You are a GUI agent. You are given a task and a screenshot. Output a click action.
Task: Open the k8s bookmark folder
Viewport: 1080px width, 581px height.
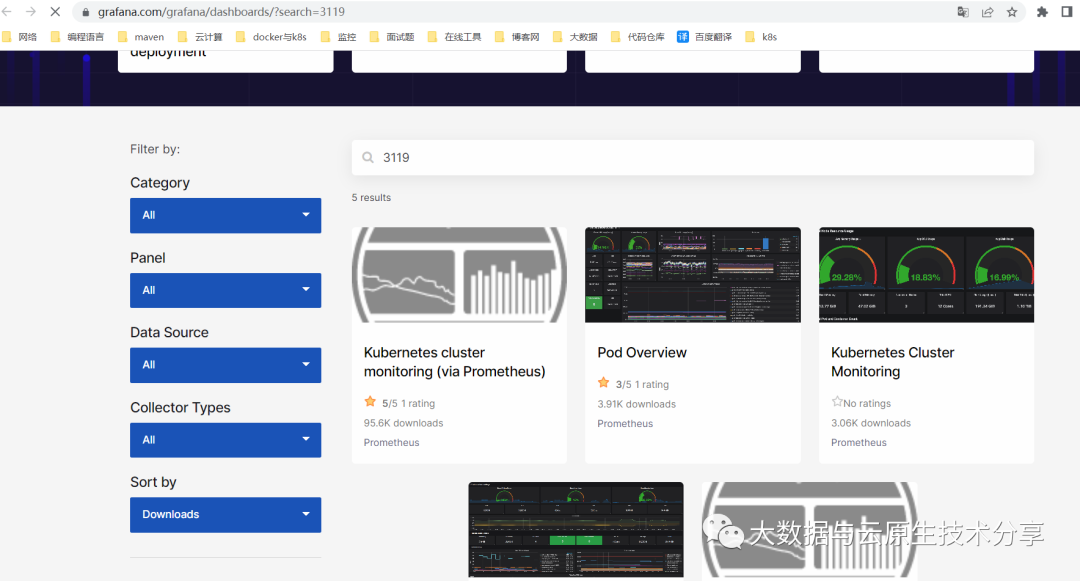tap(761, 37)
